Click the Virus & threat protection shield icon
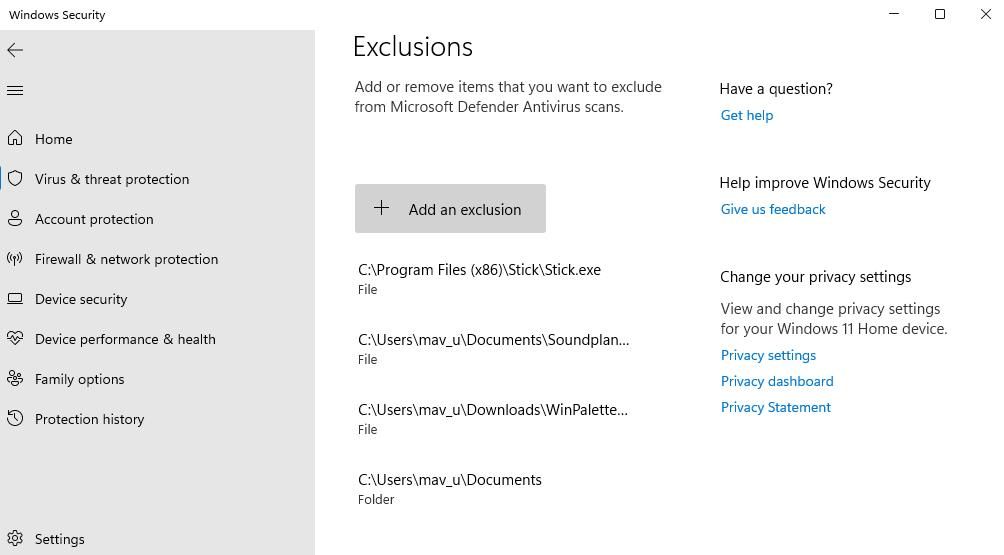The height and width of the screenshot is (555, 1004). pyautogui.click(x=15, y=179)
